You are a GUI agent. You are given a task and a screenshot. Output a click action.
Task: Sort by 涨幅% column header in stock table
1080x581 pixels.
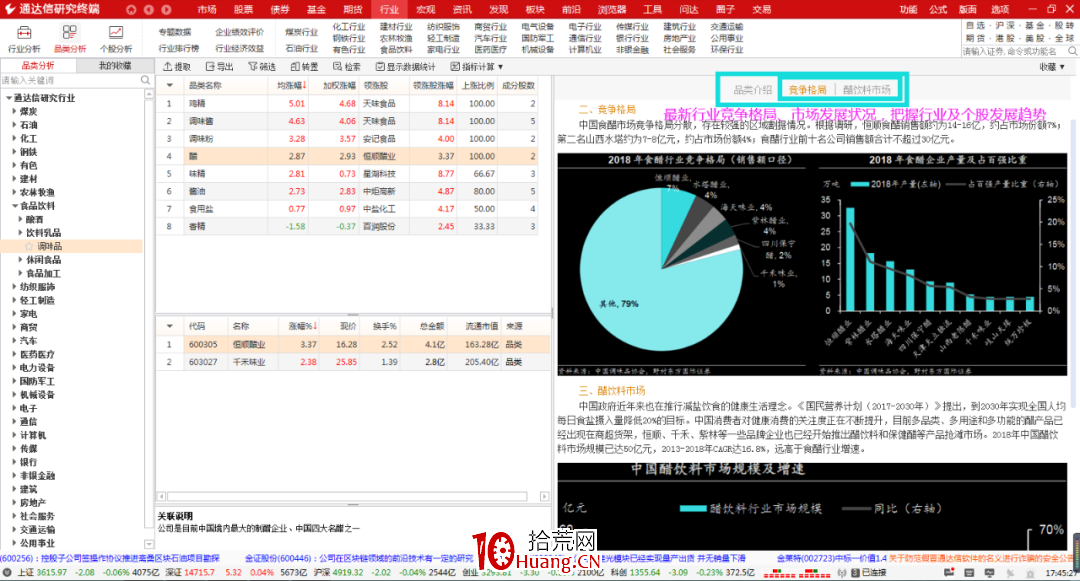pyautogui.click(x=301, y=326)
